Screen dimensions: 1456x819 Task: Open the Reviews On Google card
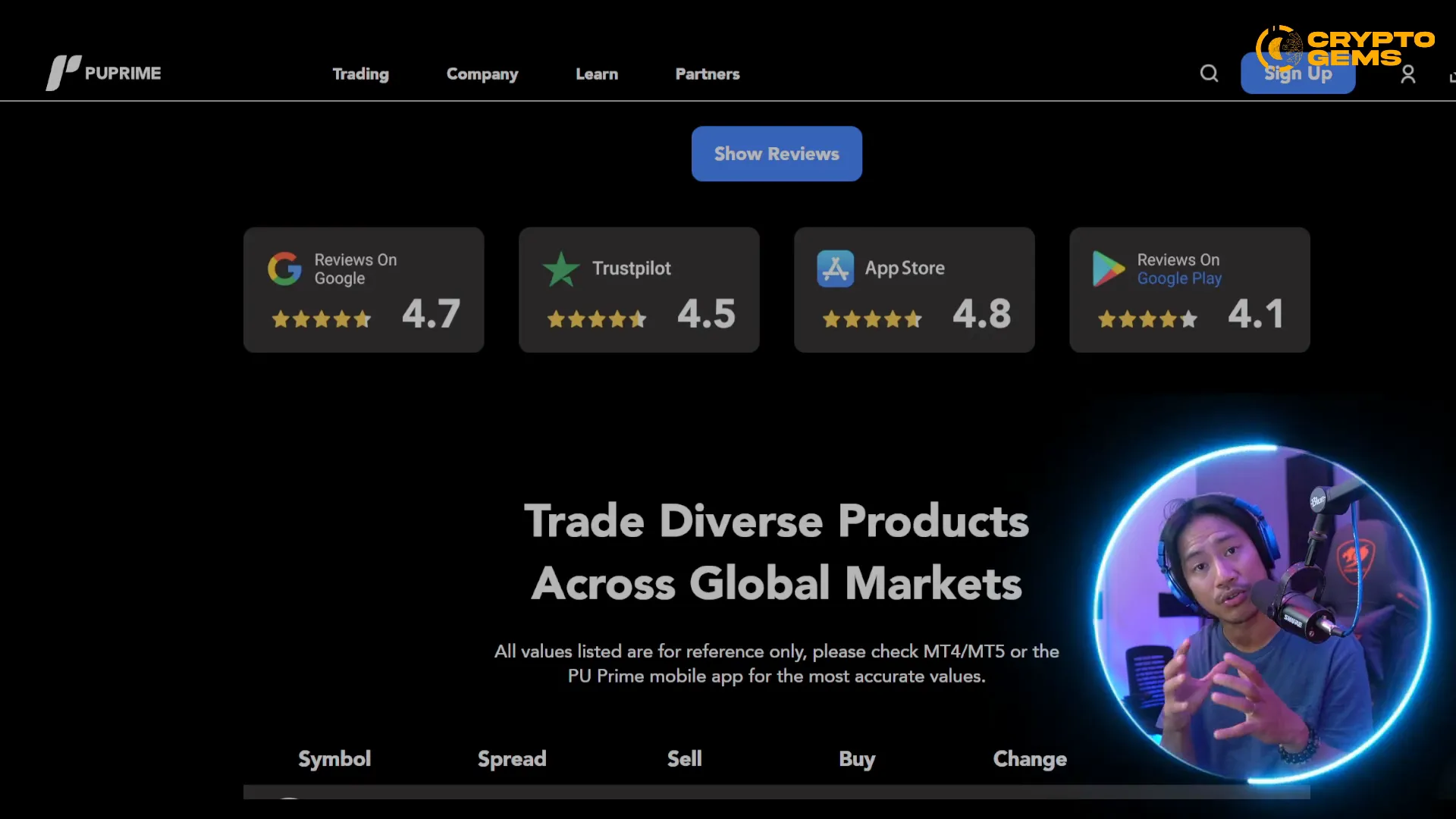364,290
